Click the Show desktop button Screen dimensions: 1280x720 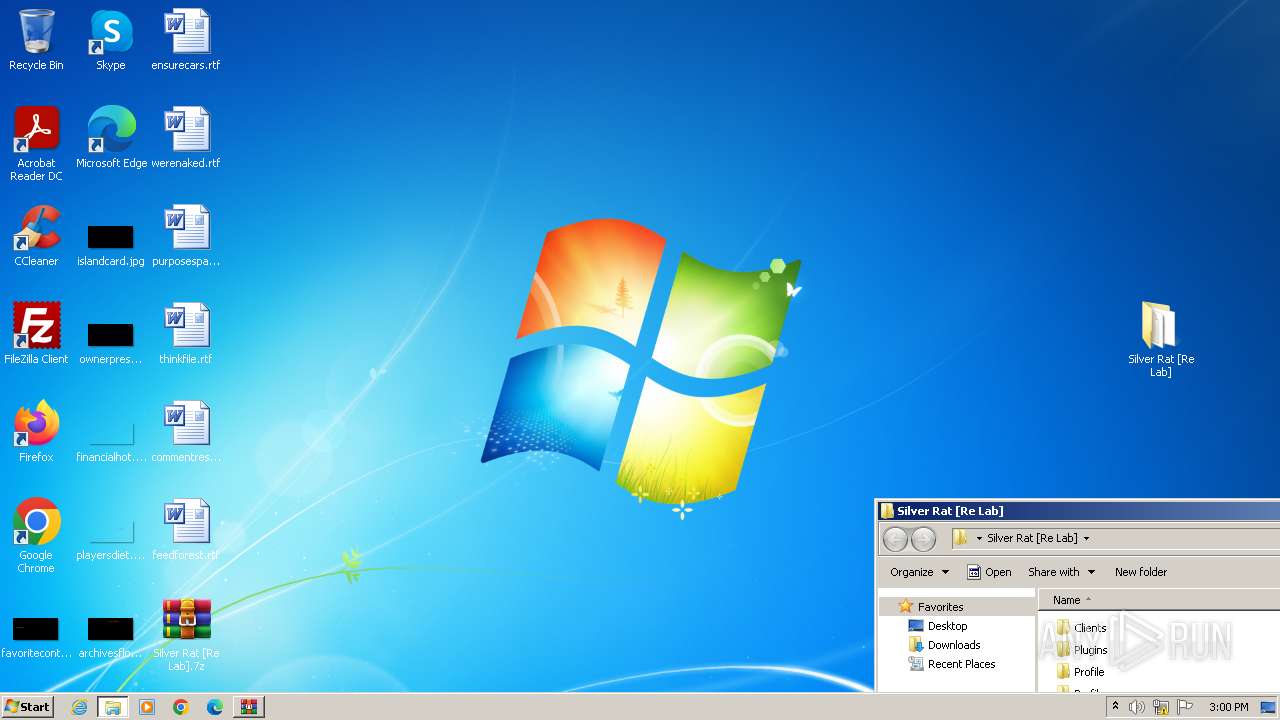tap(1268, 707)
